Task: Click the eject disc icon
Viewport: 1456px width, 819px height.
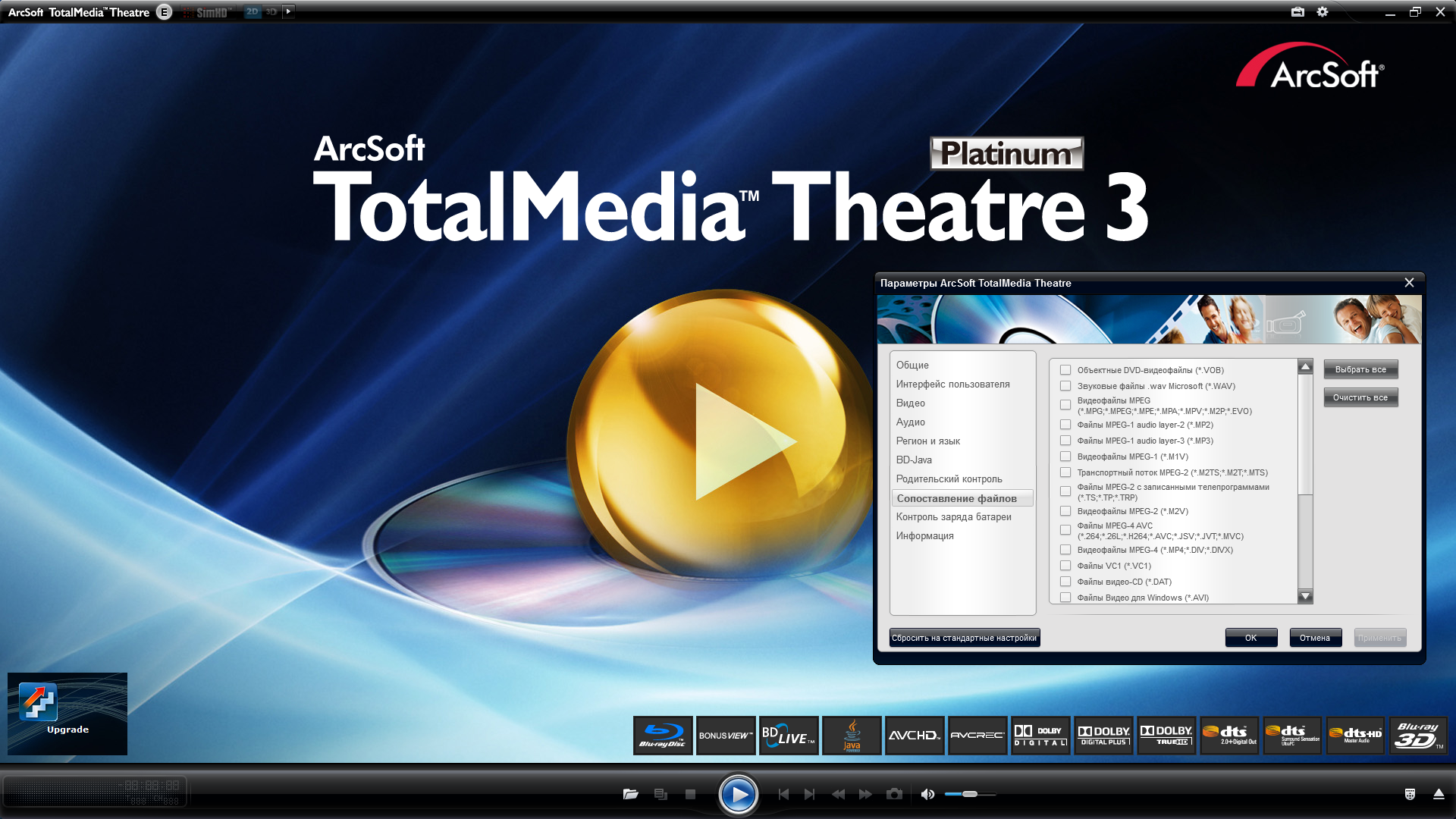Action: (1439, 794)
